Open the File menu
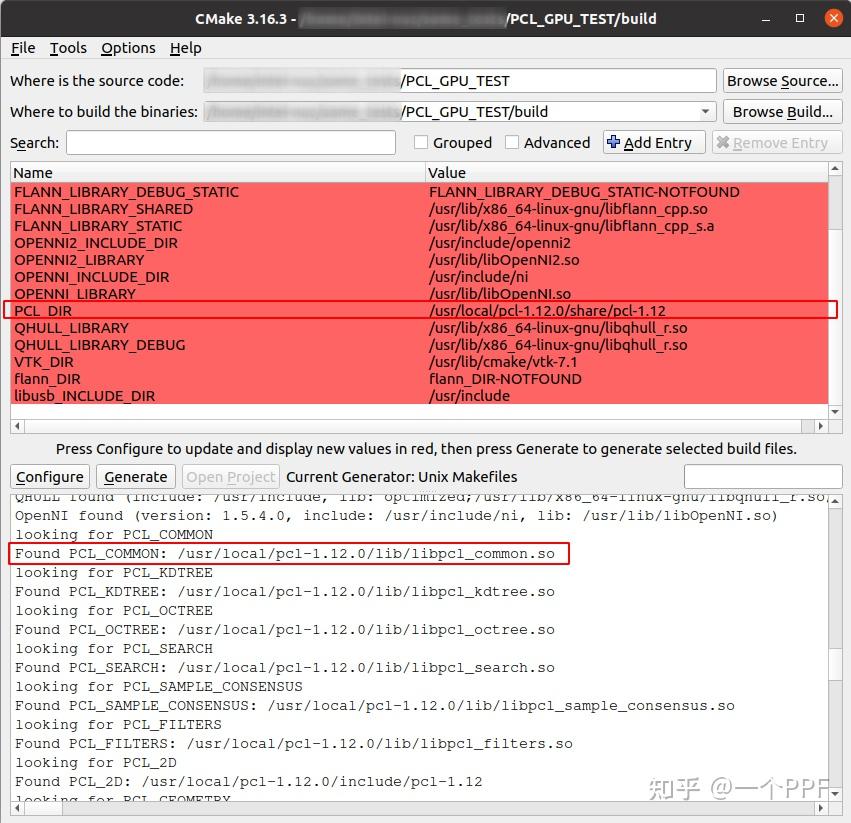 22,47
